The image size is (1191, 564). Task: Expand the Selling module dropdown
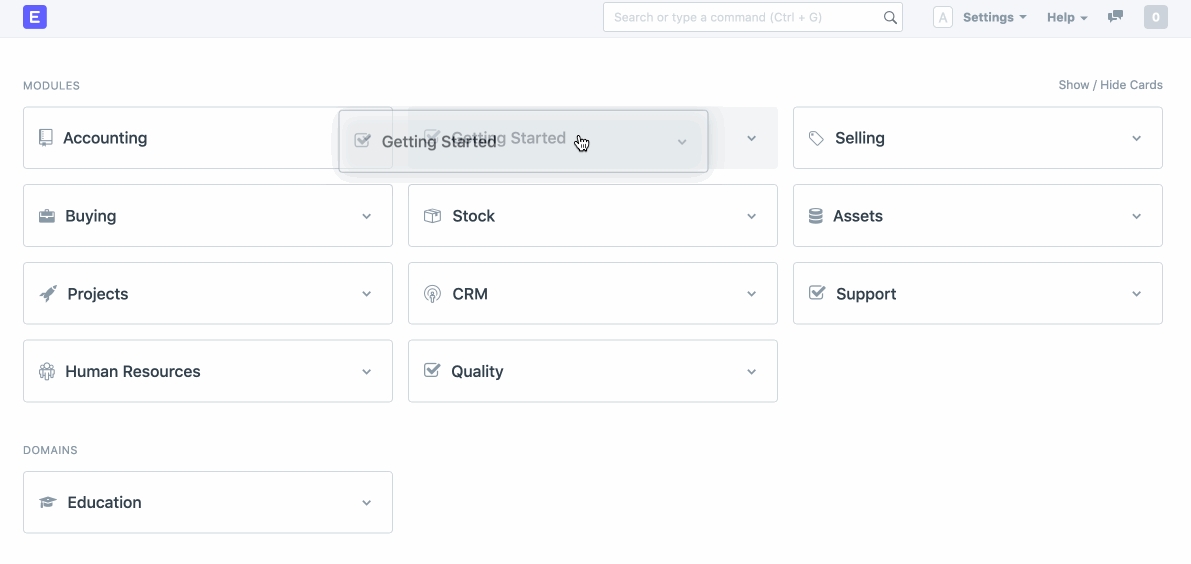1136,138
